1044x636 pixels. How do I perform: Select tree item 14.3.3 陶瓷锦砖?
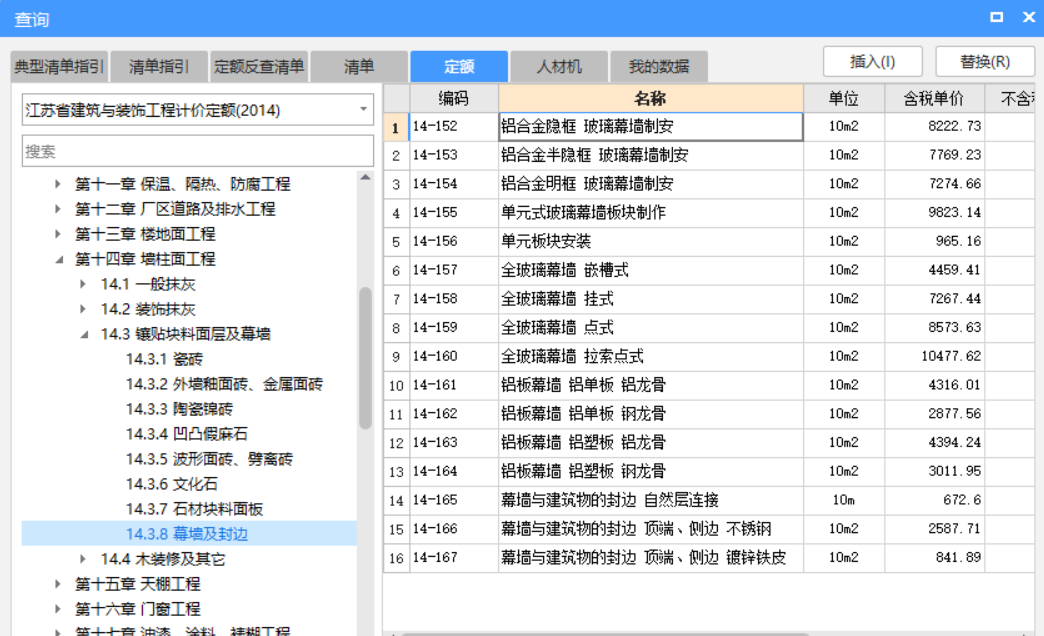click(x=179, y=409)
